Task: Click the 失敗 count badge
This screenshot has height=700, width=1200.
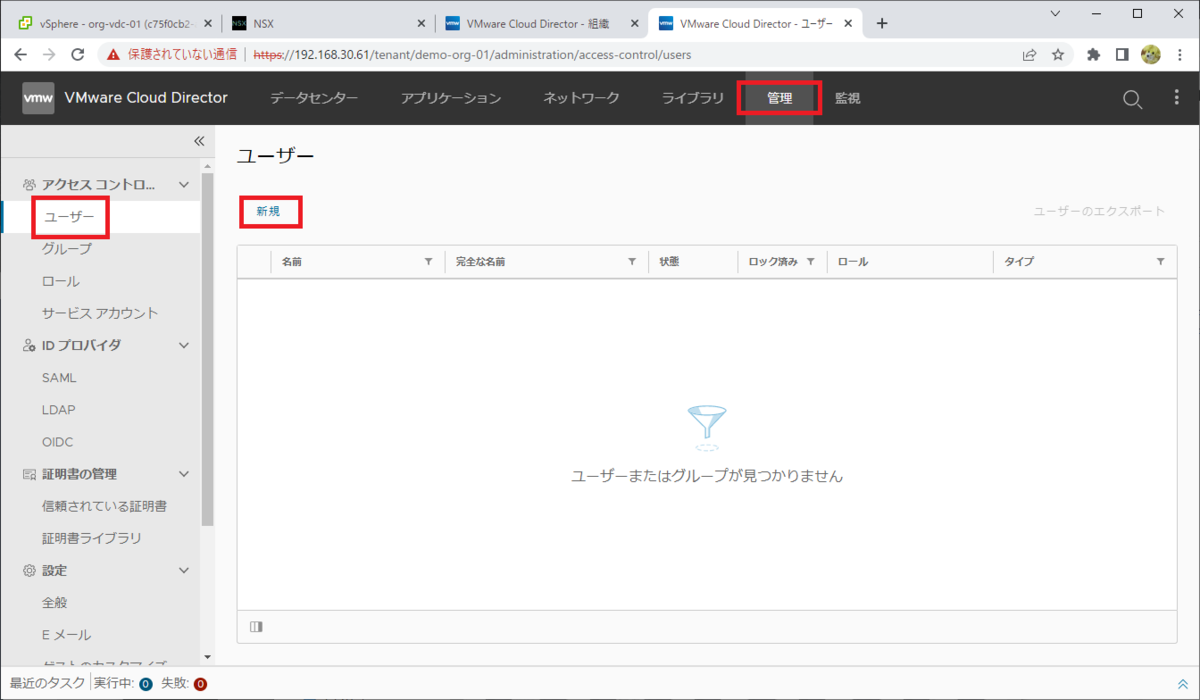Action: coord(200,684)
